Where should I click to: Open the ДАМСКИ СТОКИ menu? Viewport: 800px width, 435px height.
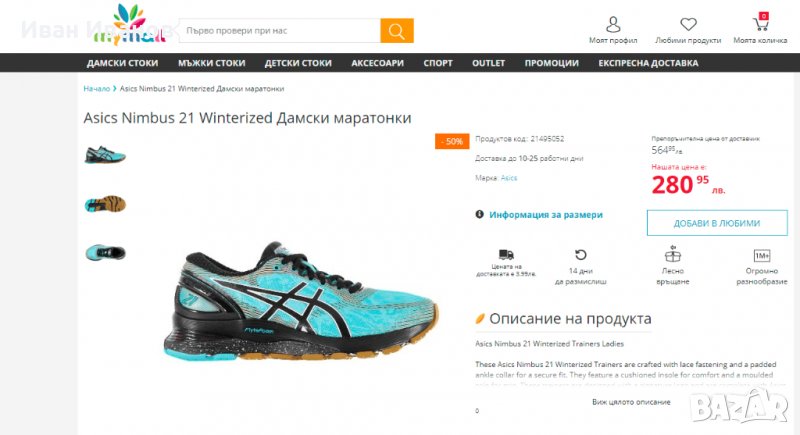122,63
